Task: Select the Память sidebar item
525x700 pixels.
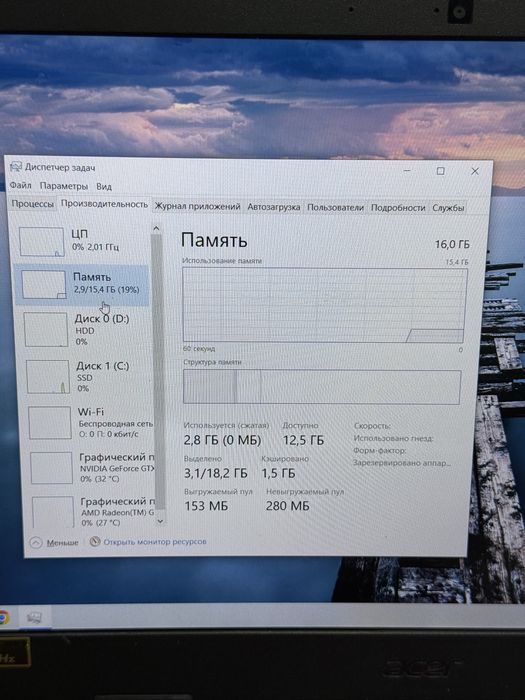Action: pyautogui.click(x=81, y=284)
